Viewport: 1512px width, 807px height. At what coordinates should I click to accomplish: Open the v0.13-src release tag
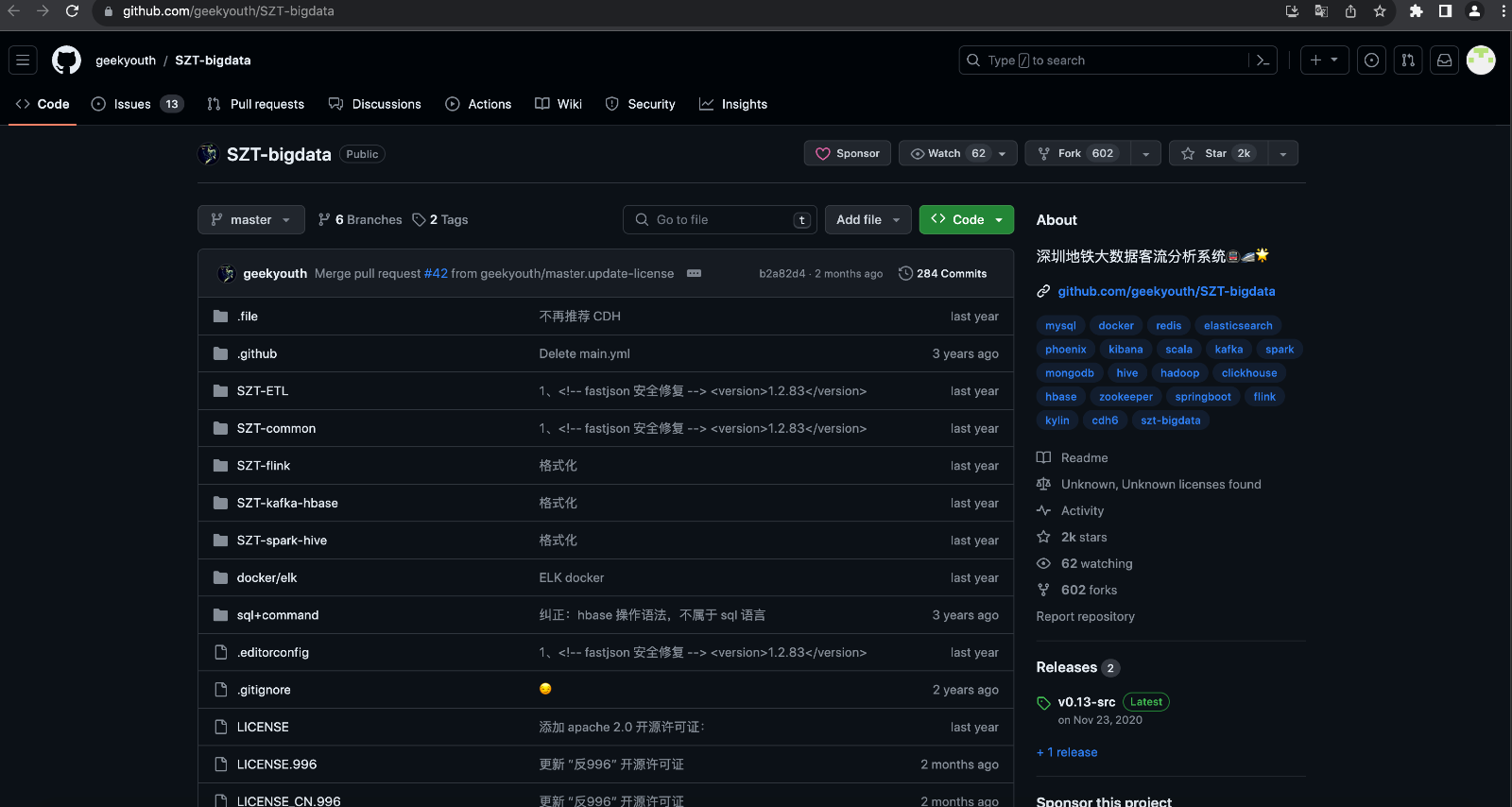[1087, 702]
